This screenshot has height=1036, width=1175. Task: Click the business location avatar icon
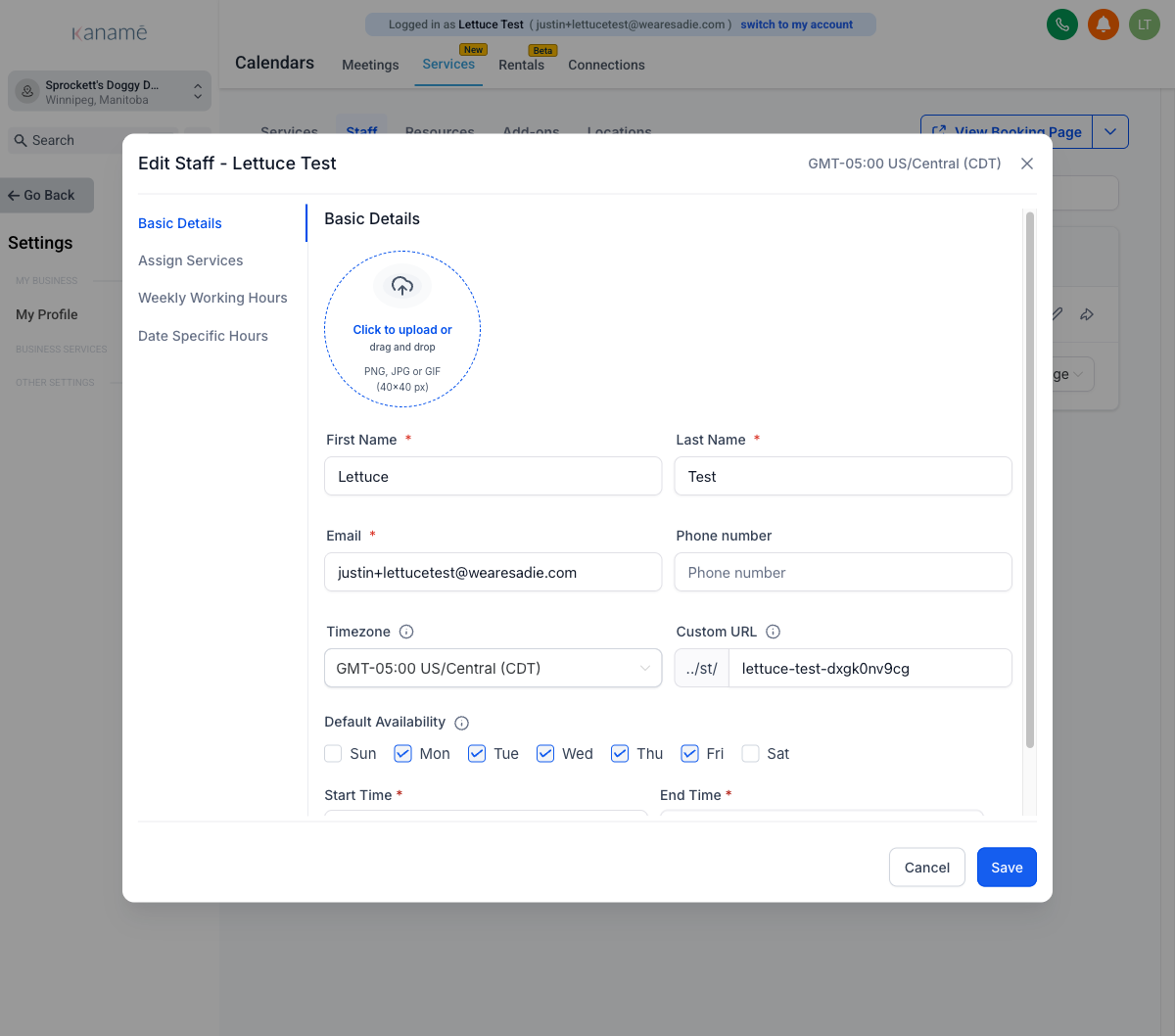[27, 91]
